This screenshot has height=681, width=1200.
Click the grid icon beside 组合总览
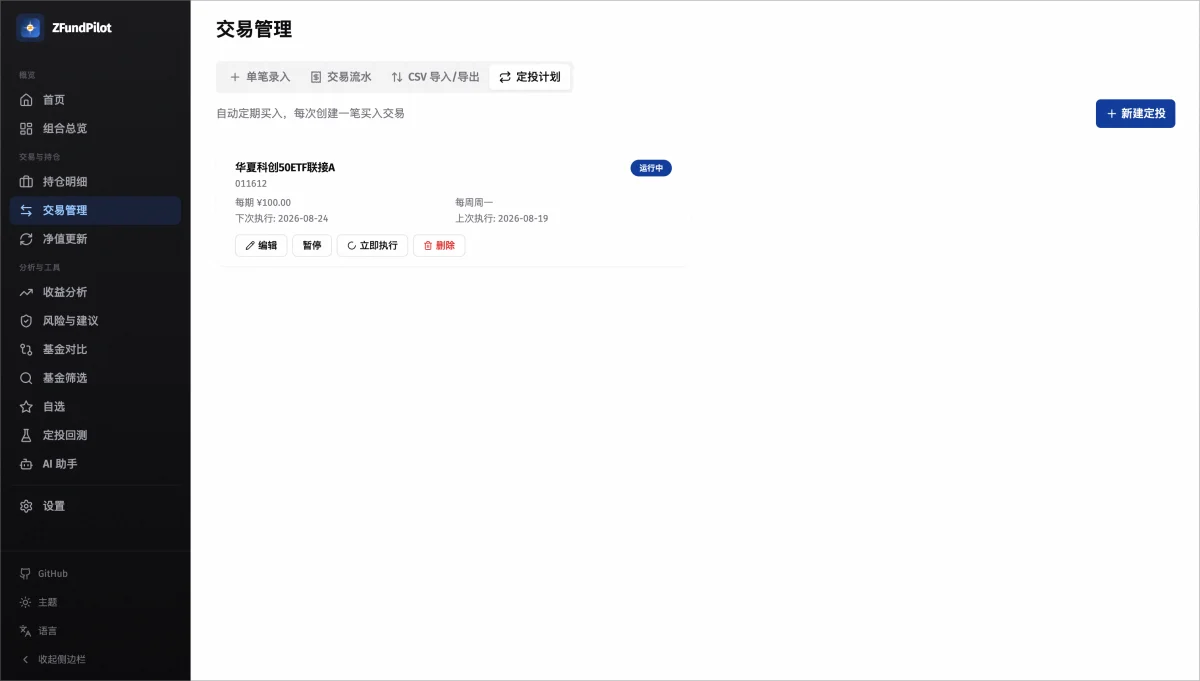(x=26, y=129)
